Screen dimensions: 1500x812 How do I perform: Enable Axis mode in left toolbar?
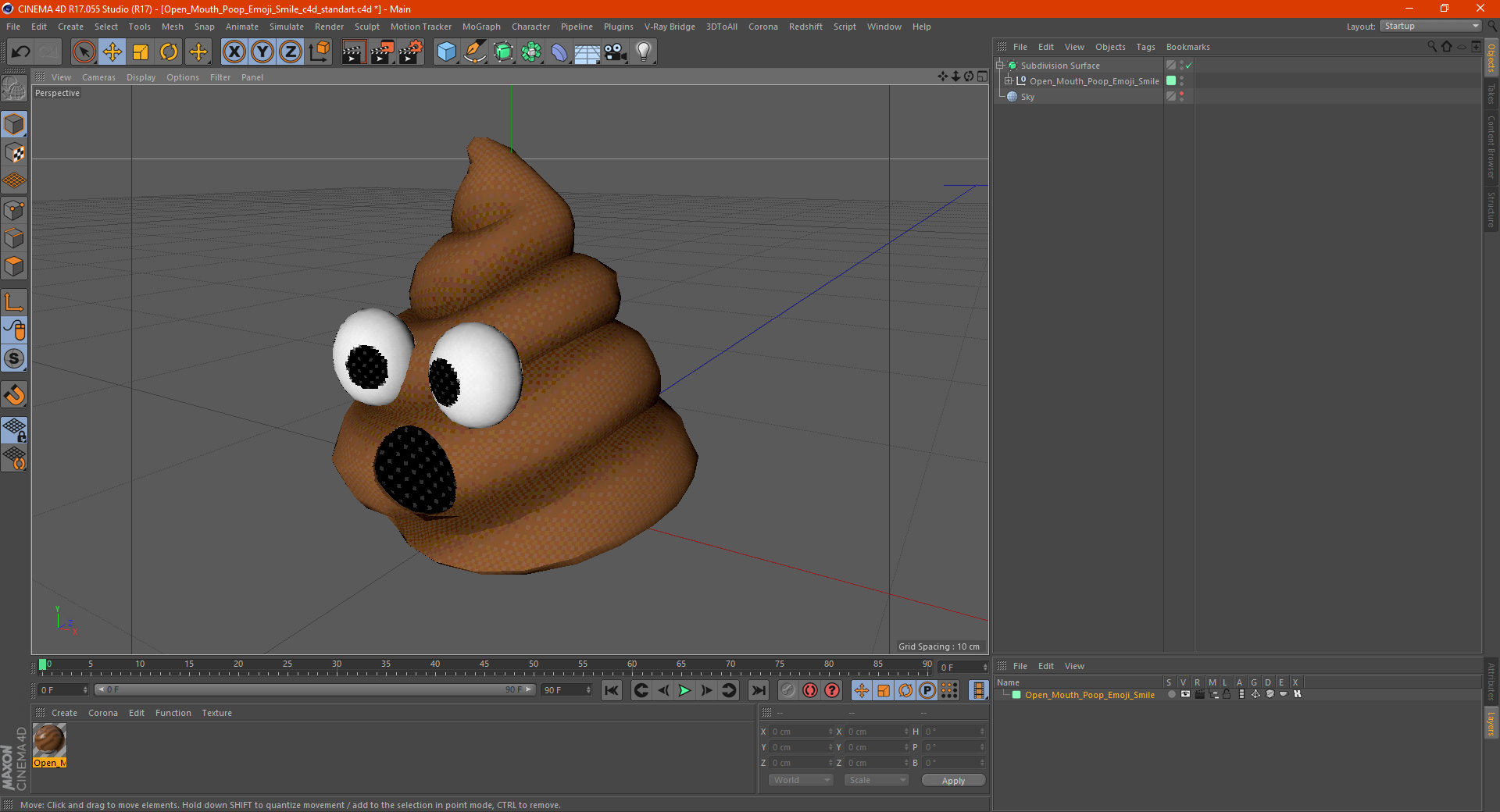click(x=14, y=302)
